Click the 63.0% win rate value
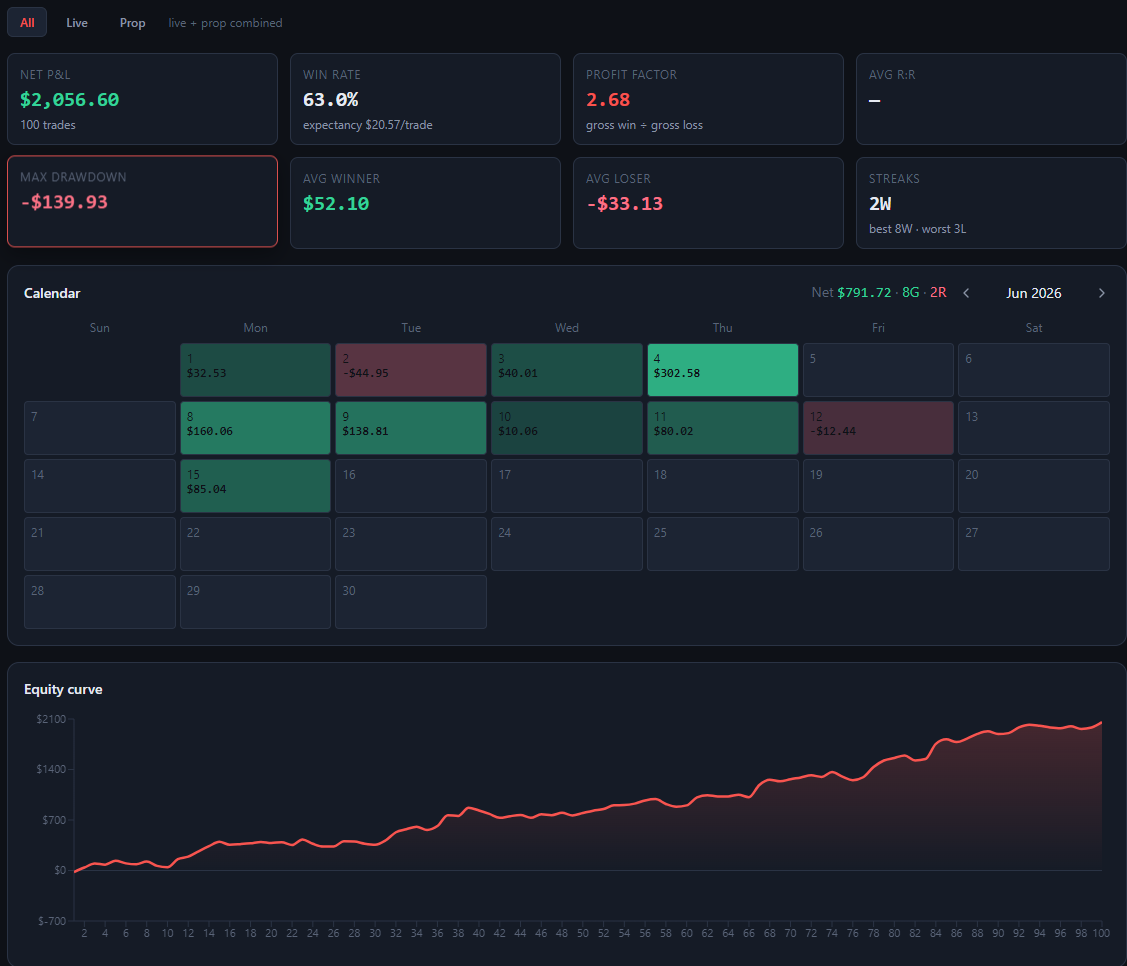1127x966 pixels. coord(331,100)
